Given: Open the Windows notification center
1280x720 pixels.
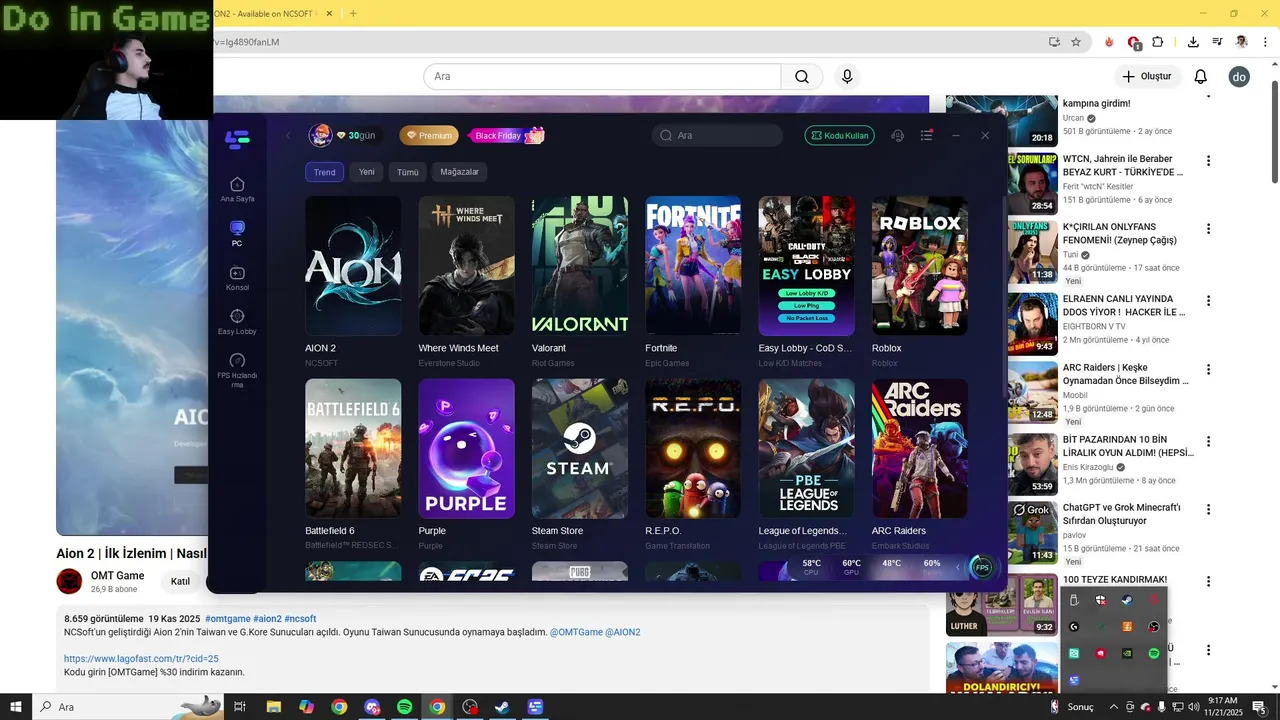Looking at the screenshot, I should click(x=1259, y=707).
